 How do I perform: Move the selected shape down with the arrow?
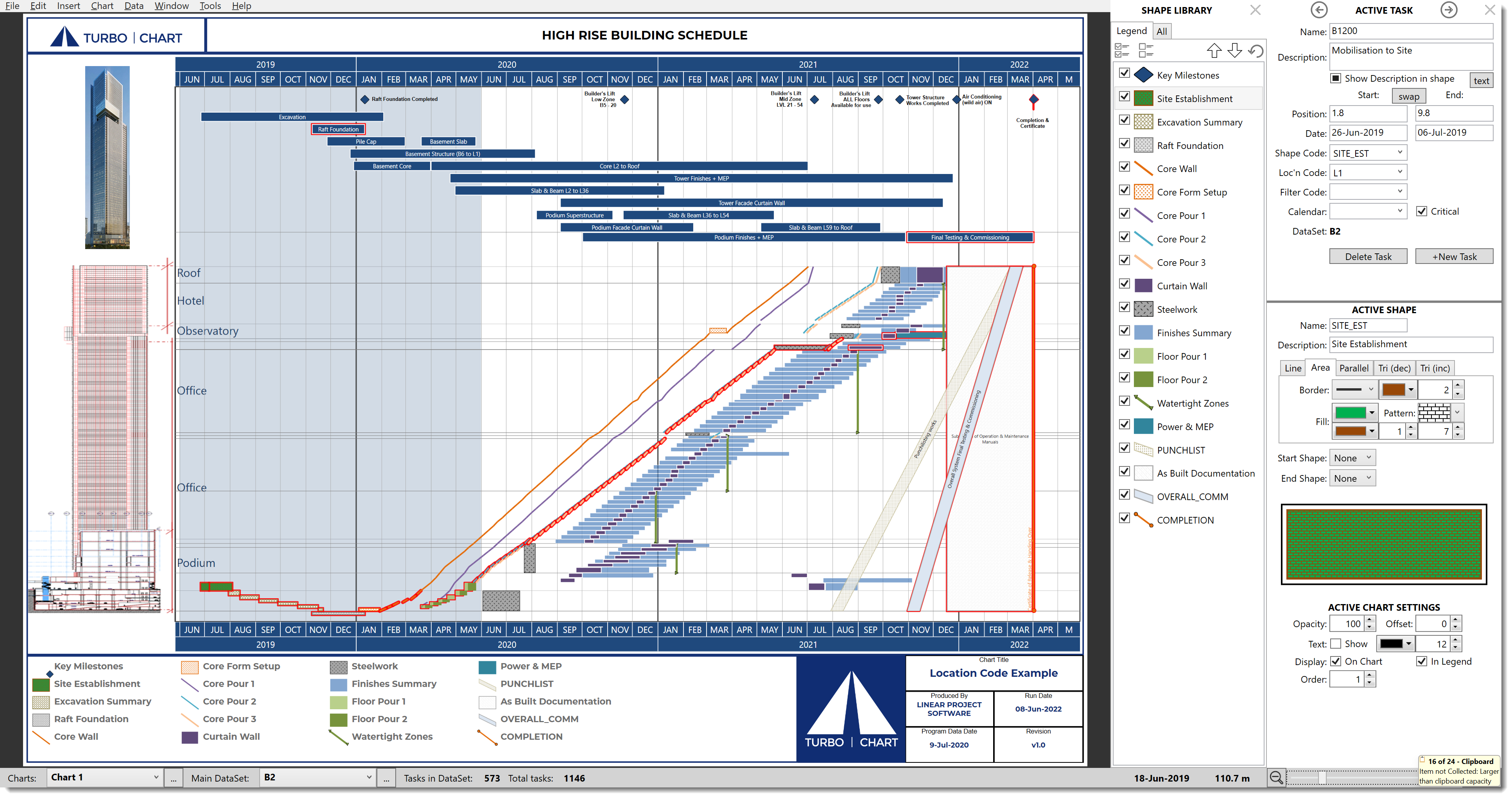click(1234, 51)
